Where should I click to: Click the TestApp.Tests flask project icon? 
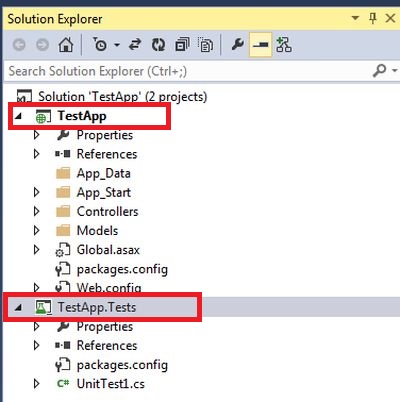43,307
